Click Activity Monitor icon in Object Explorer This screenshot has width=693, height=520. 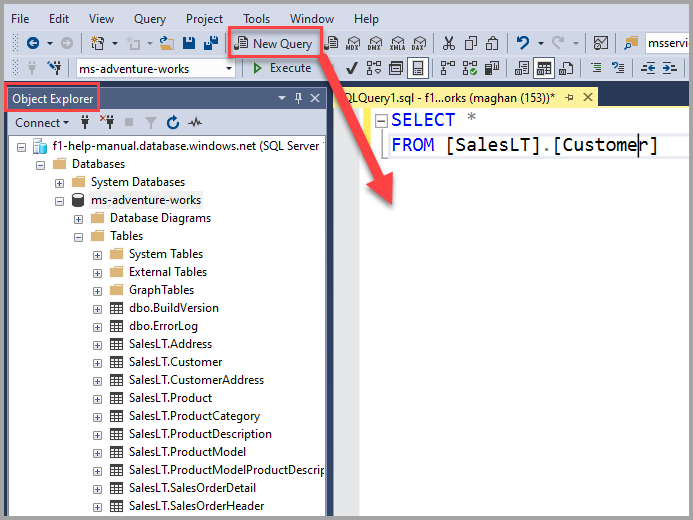click(195, 122)
